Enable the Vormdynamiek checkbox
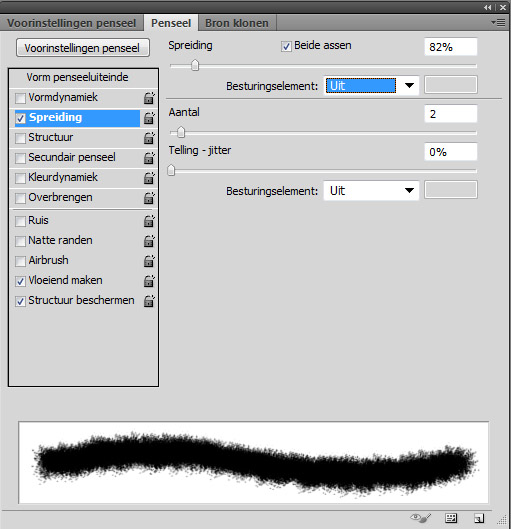Image resolution: width=511 pixels, height=529 pixels. pos(20,98)
